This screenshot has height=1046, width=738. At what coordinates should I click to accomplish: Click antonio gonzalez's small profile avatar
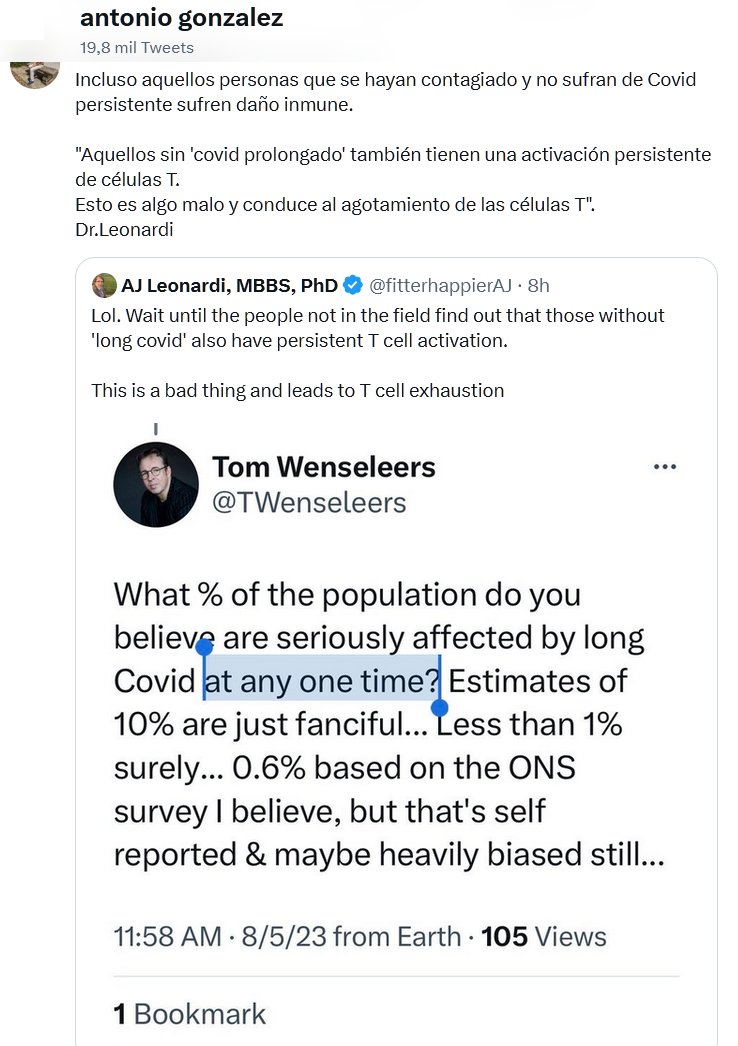point(35,73)
